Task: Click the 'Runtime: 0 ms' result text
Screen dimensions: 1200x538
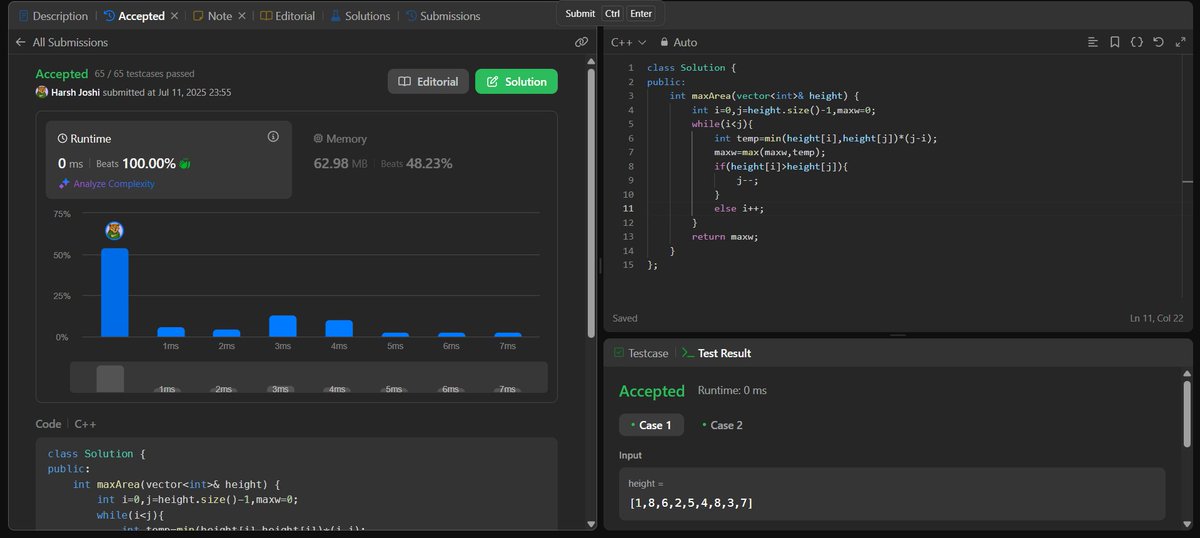Action: coord(732,391)
